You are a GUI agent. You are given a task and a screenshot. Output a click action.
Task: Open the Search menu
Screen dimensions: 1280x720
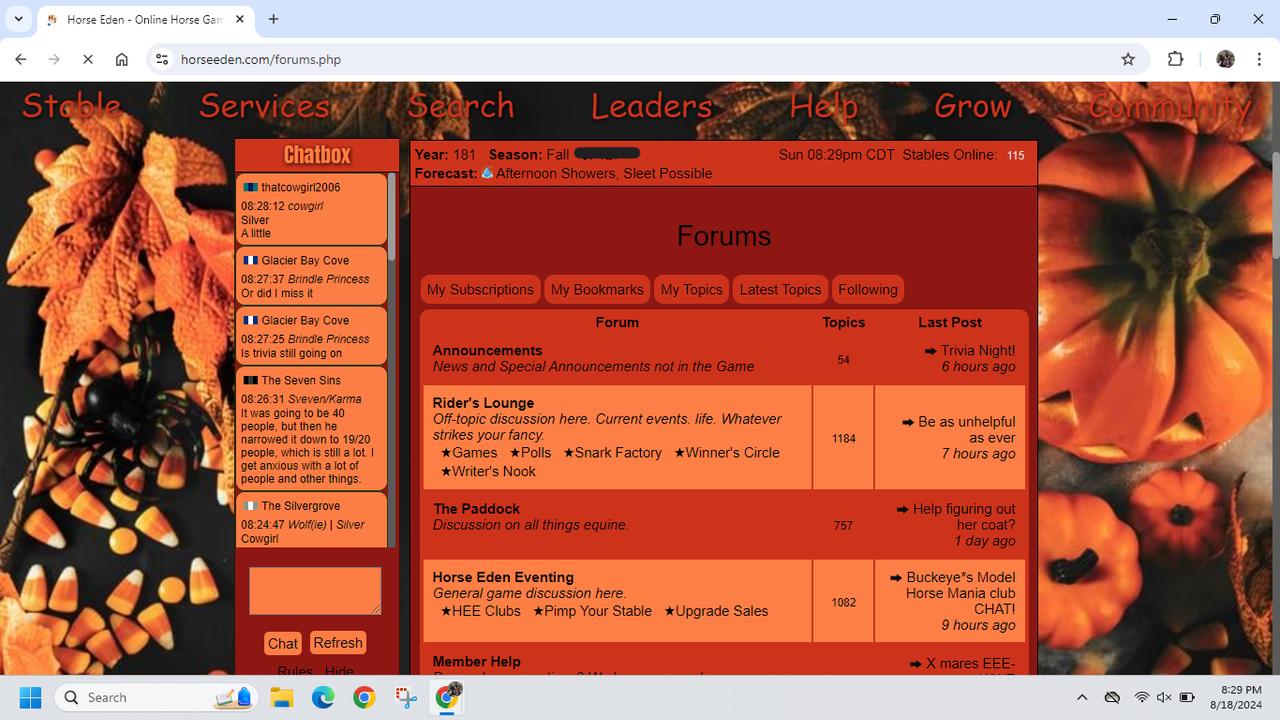461,106
